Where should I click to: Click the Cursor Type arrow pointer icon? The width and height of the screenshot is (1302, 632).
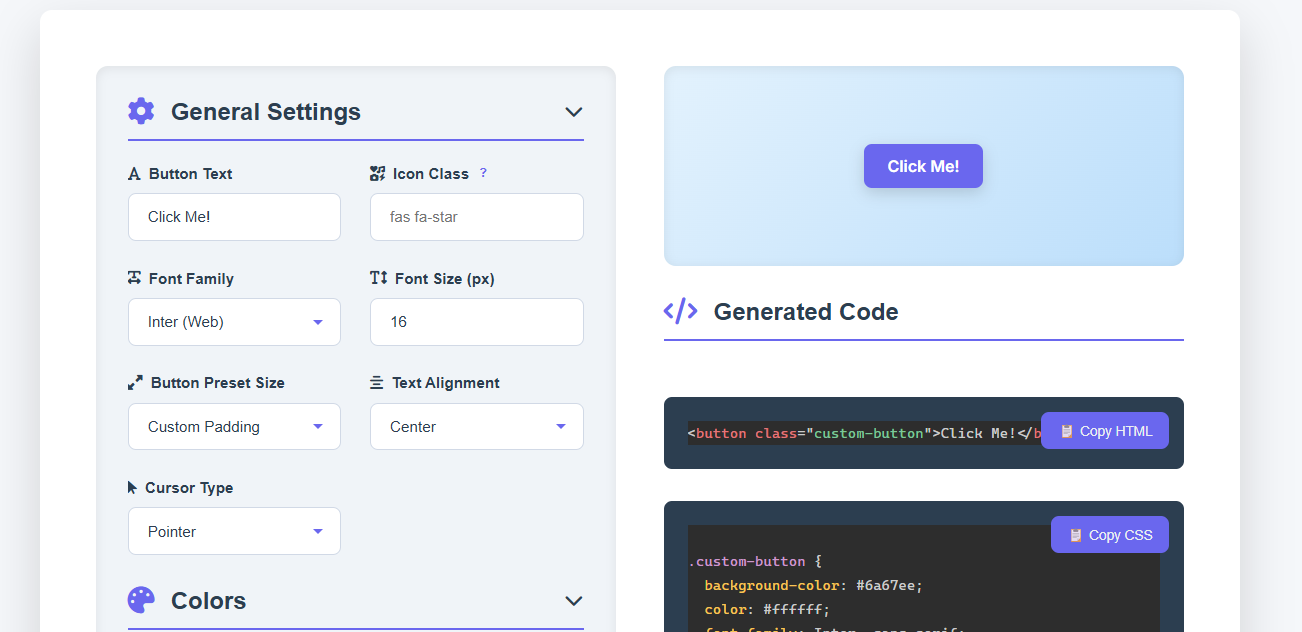pyautogui.click(x=132, y=488)
